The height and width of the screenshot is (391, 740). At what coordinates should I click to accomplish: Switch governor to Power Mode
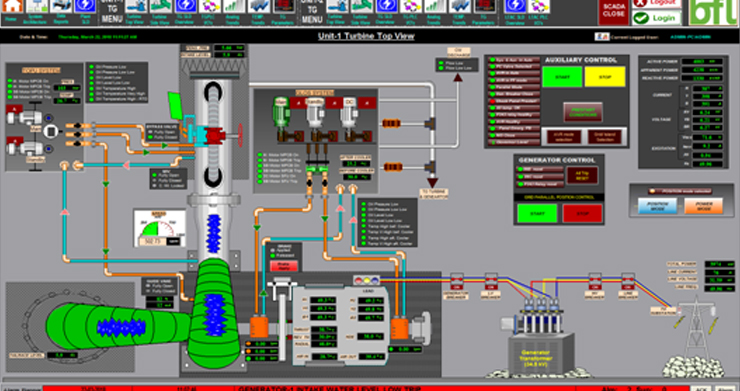click(704, 206)
